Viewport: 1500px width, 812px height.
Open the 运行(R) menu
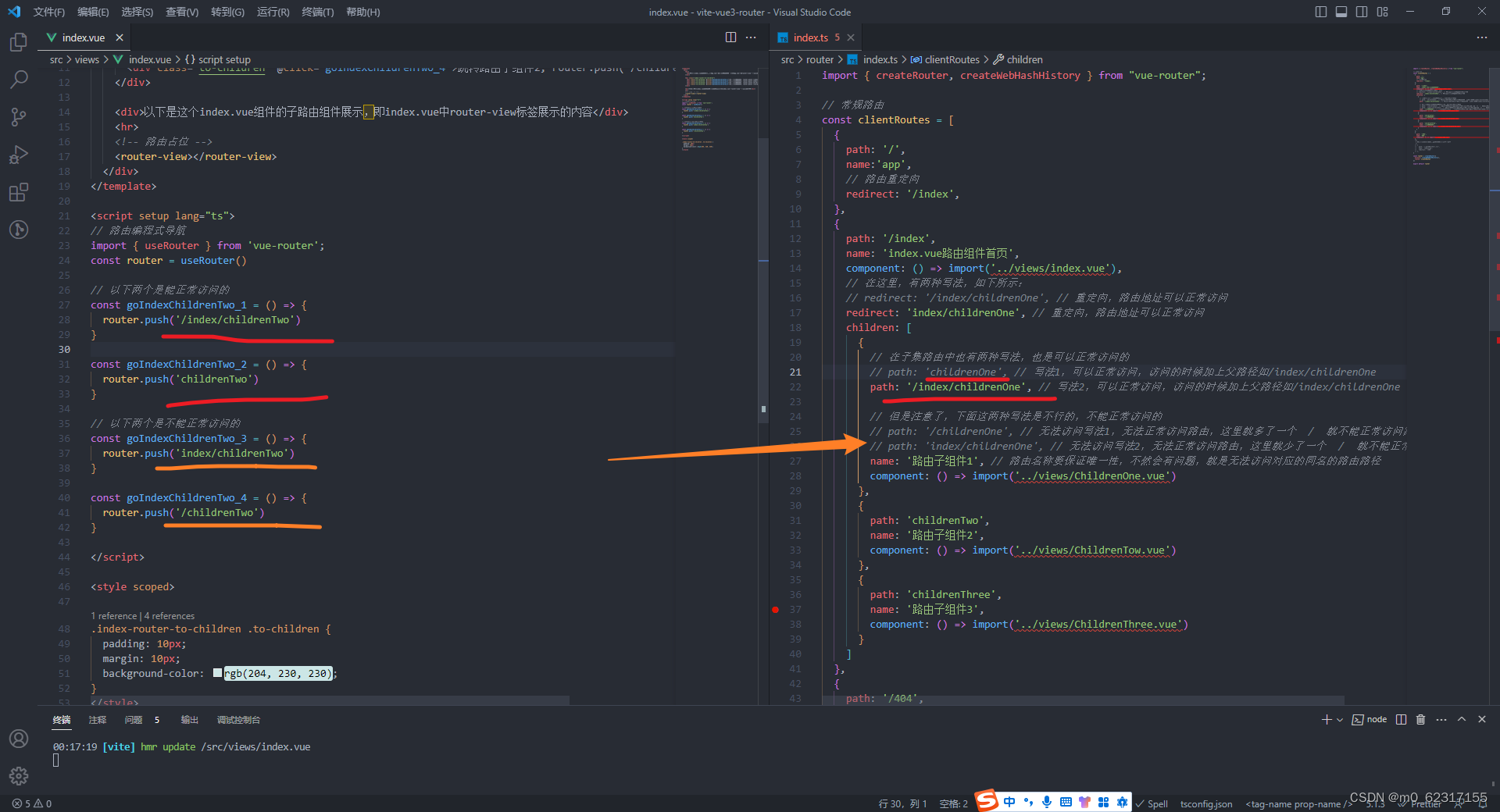click(x=273, y=12)
